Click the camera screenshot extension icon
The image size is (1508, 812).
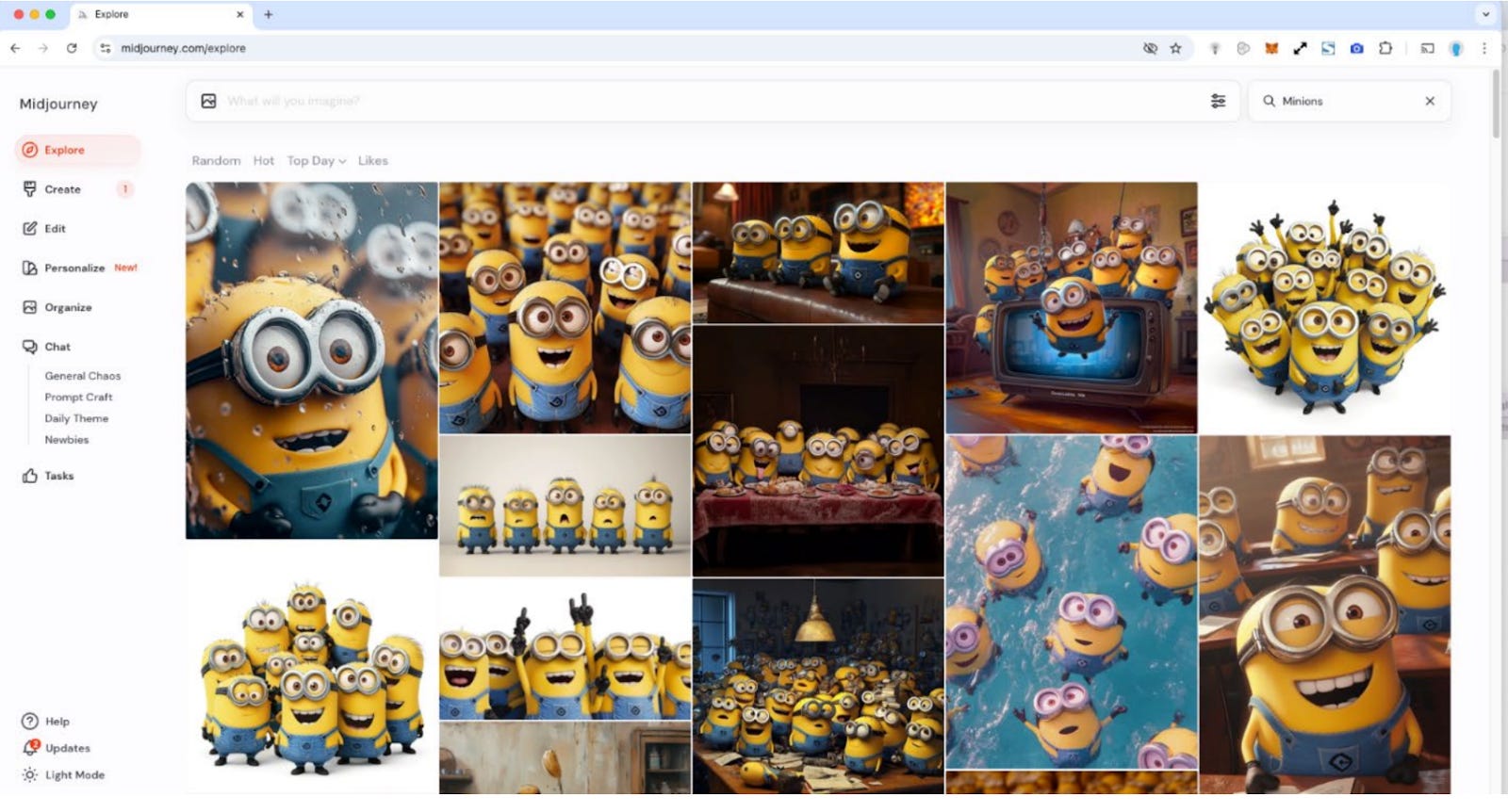pos(1356,48)
